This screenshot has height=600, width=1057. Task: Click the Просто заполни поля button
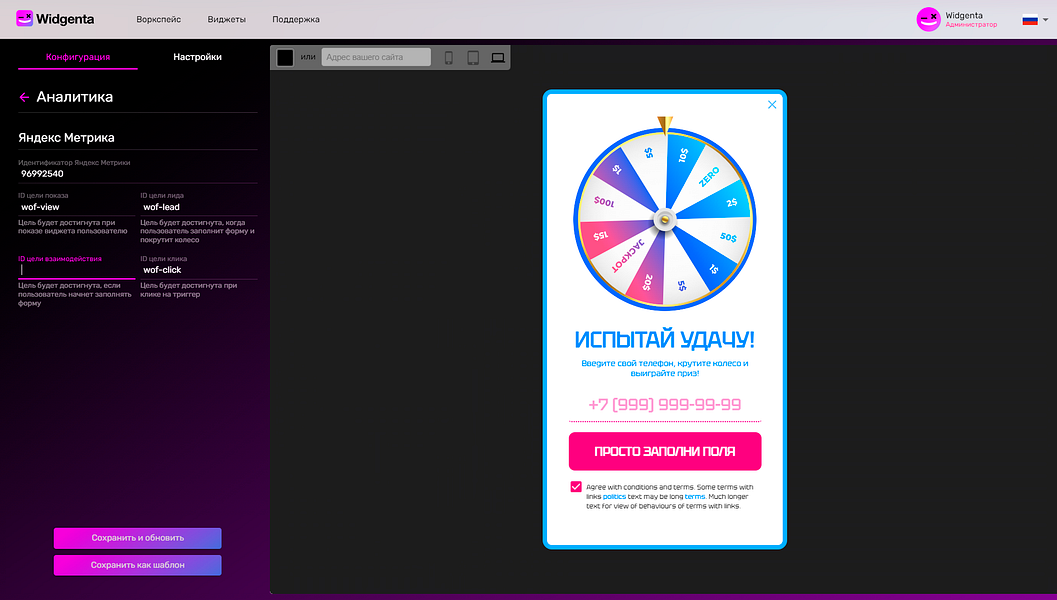click(665, 451)
